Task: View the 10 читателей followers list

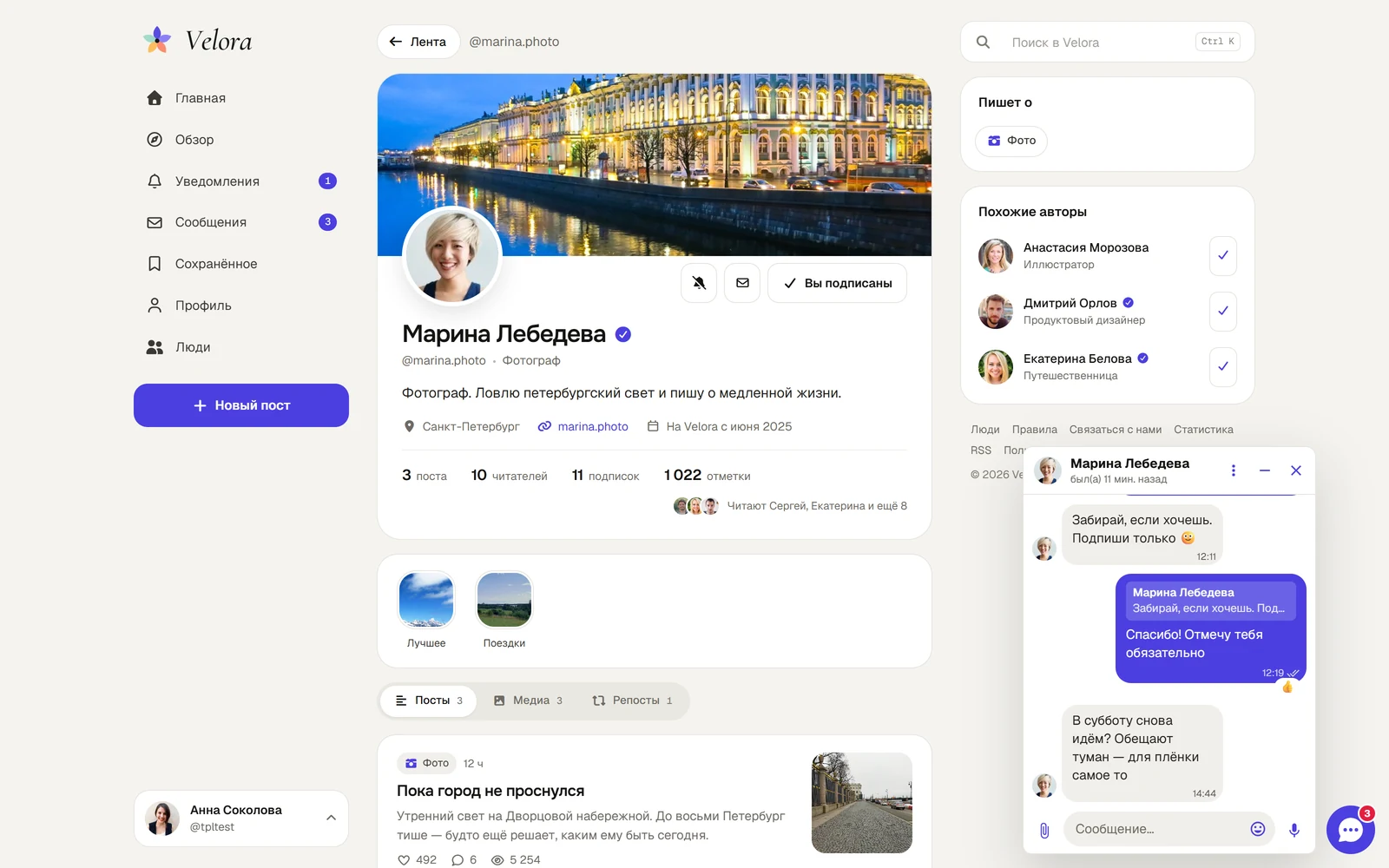Action: (509, 476)
